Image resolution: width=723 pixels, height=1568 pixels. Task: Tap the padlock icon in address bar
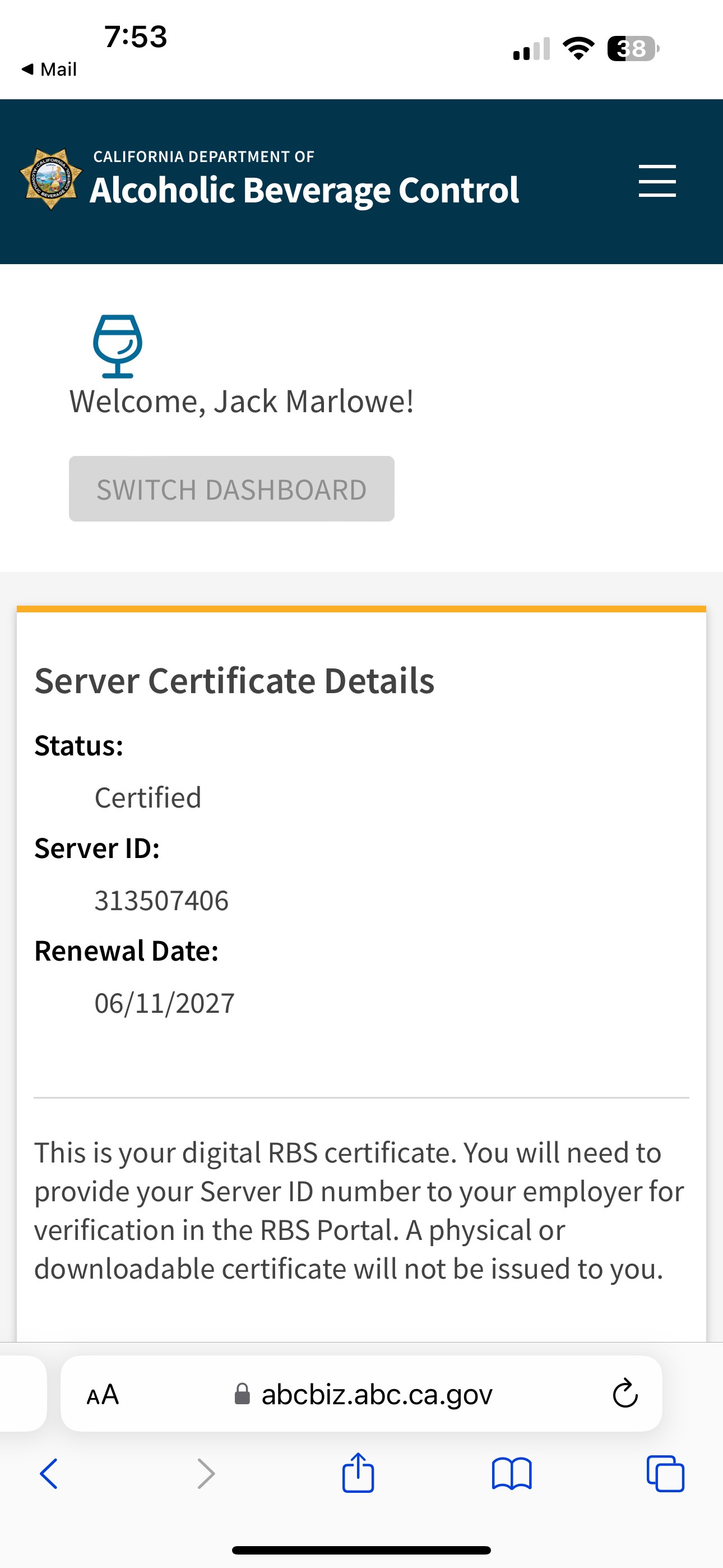point(242,1394)
